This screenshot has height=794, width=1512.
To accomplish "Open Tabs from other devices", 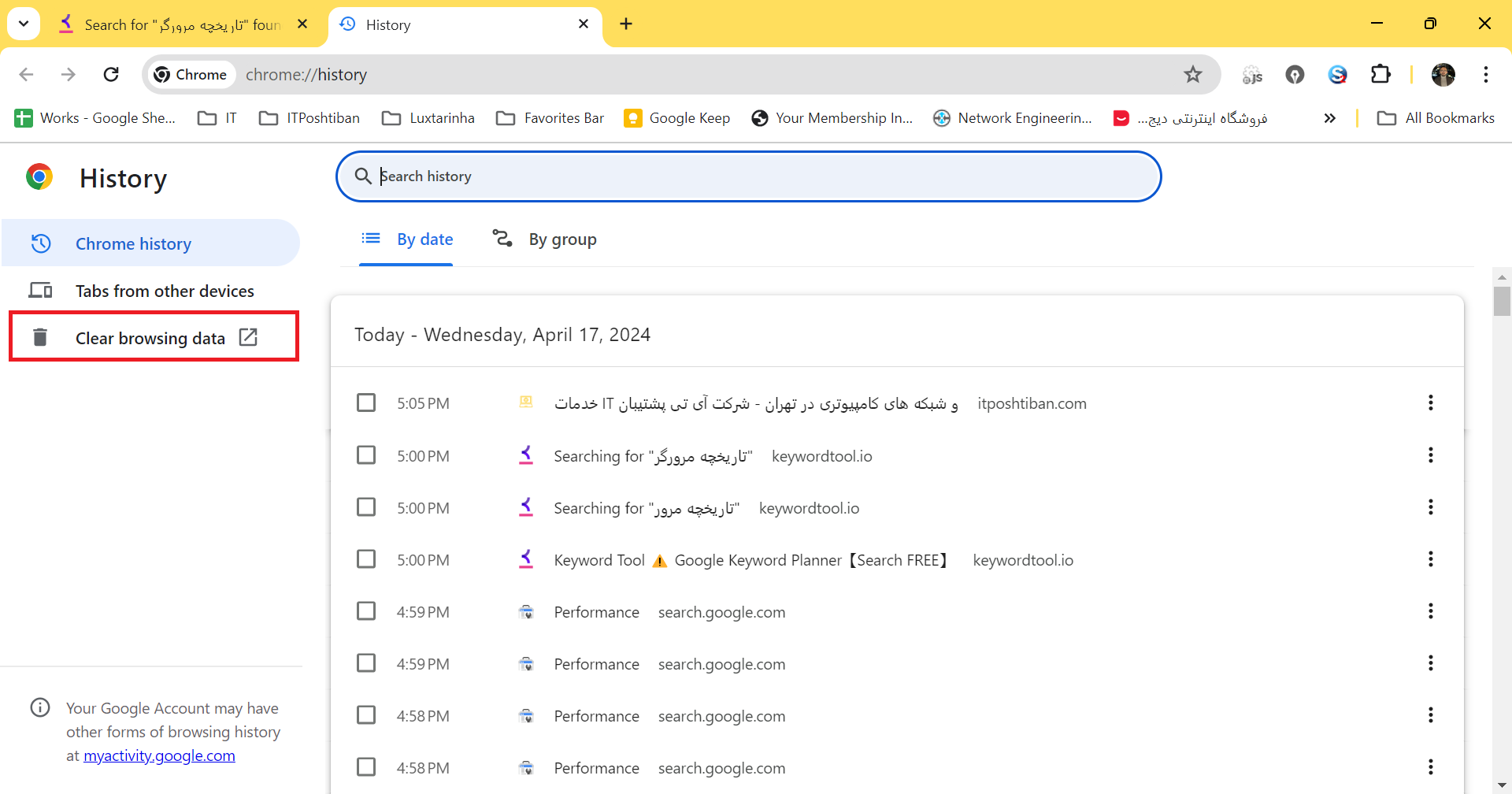I will pos(150,291).
